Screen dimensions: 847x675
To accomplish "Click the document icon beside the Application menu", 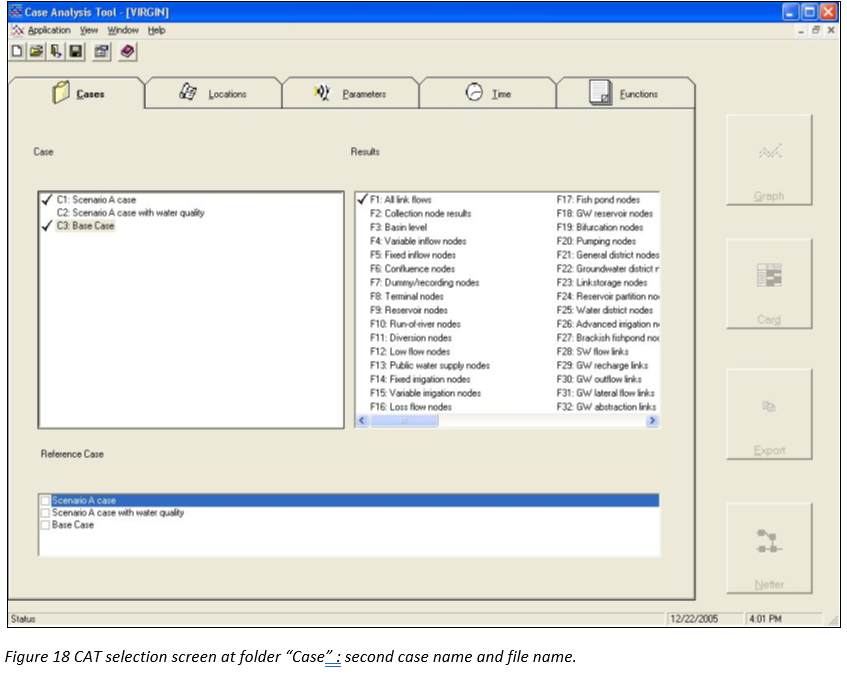I will pyautogui.click(x=18, y=30).
